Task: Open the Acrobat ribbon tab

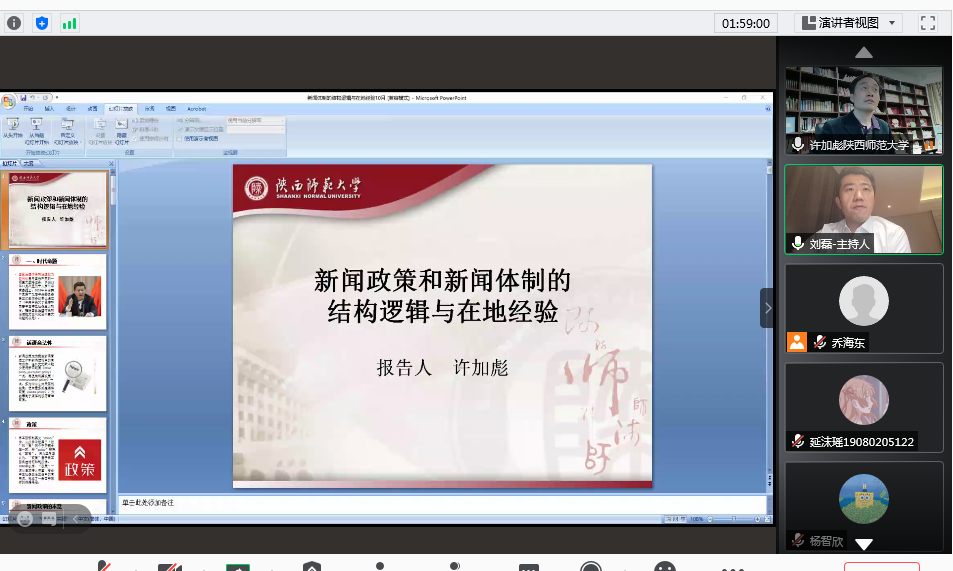Action: pyautogui.click(x=196, y=108)
